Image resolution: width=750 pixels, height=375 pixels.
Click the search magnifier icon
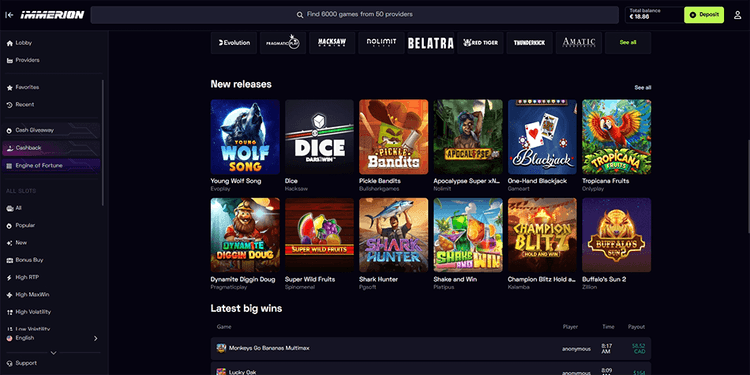(300, 15)
